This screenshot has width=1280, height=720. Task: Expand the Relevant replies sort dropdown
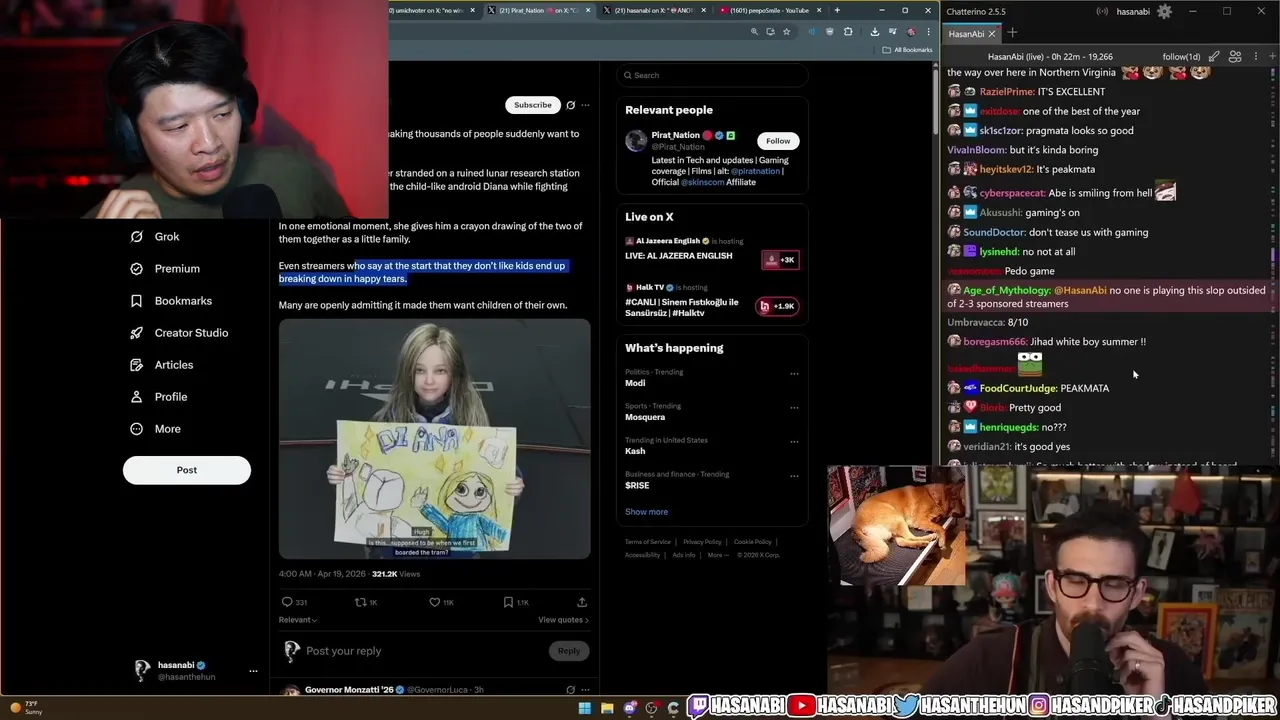(x=298, y=620)
